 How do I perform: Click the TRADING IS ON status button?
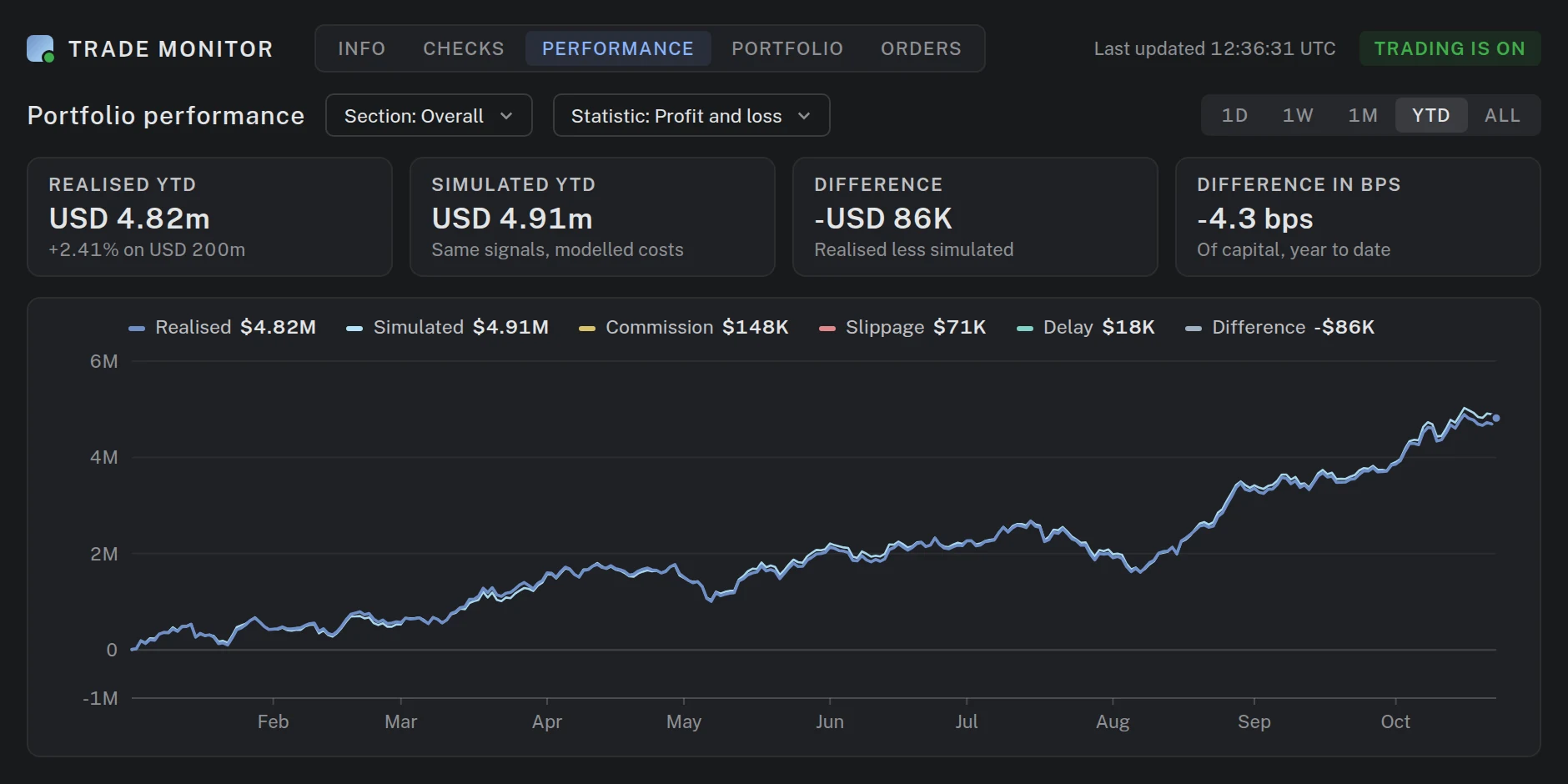pos(1450,48)
